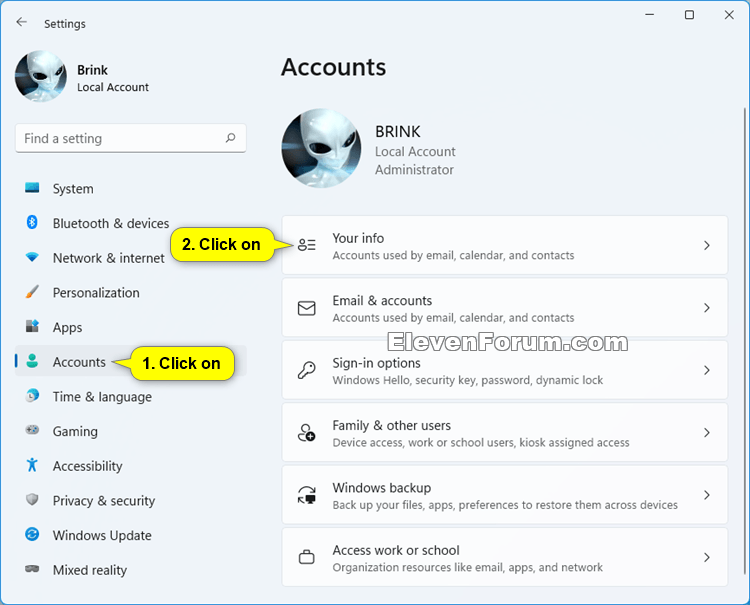Click the Mixed reality headset icon
Image resolution: width=750 pixels, height=605 pixels.
click(32, 569)
